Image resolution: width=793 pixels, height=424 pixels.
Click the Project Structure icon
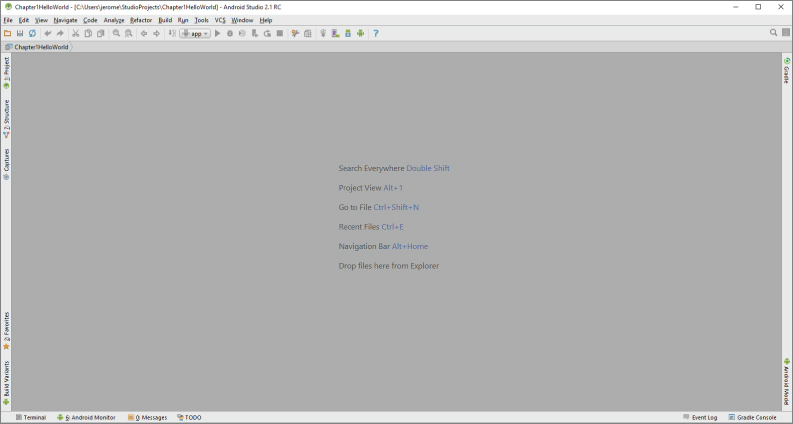[x=307, y=33]
